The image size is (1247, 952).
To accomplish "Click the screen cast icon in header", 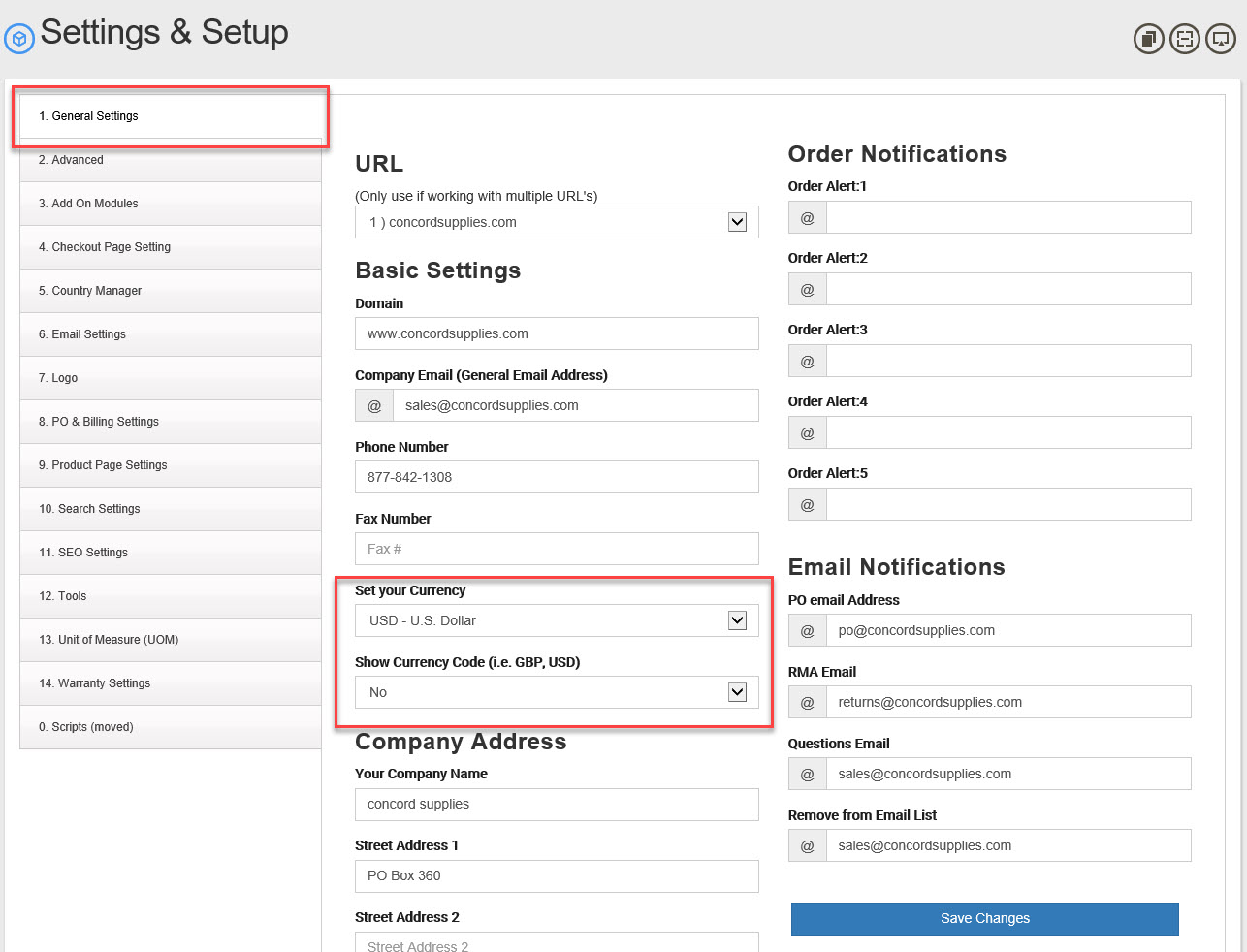I will coord(1220,39).
